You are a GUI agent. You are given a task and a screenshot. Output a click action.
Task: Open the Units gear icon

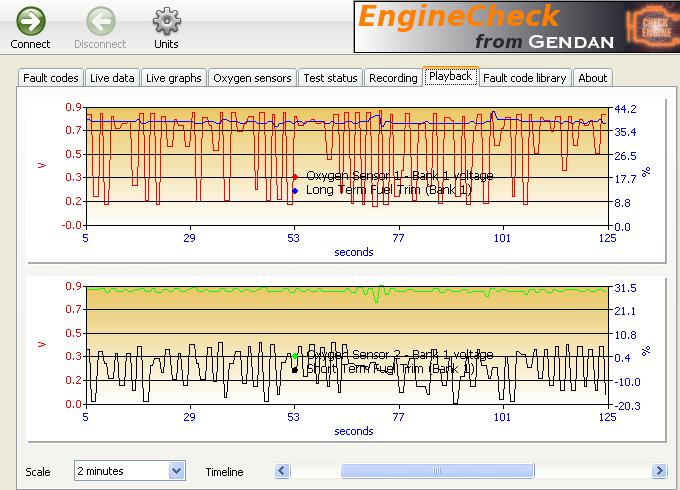tap(166, 20)
